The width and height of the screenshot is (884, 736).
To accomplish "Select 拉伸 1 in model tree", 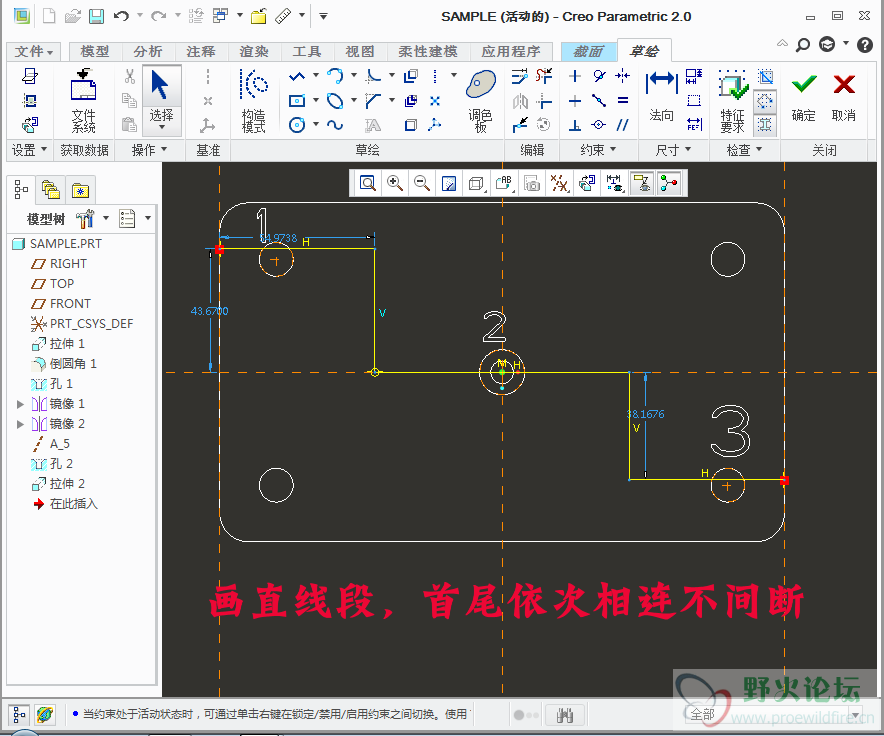I will pos(58,343).
